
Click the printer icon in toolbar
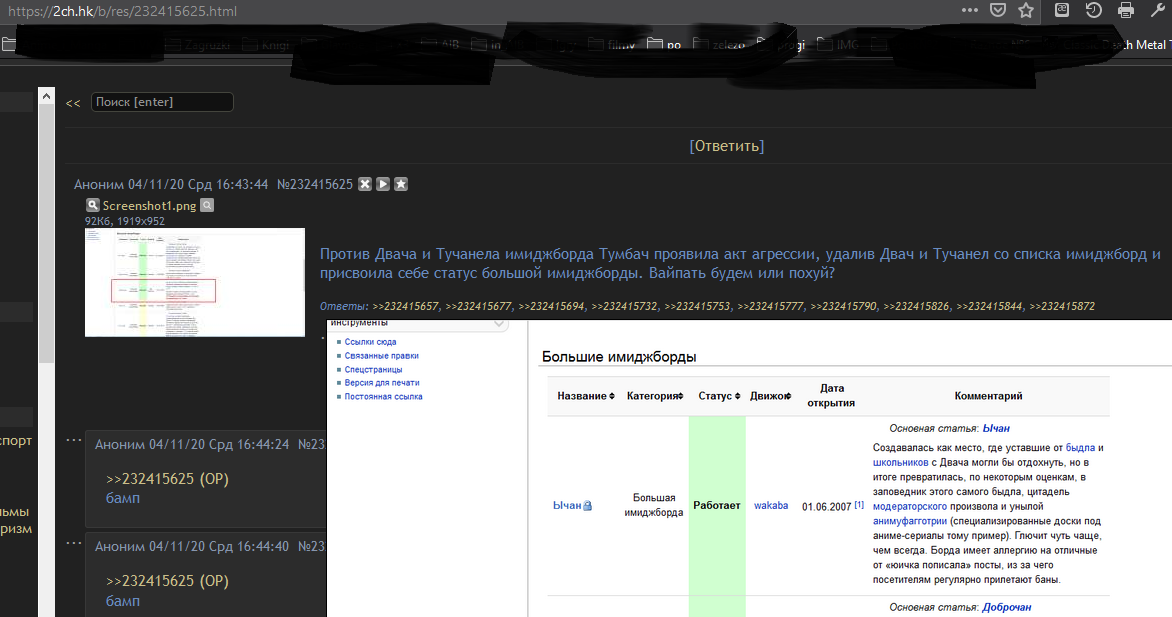pos(1125,11)
